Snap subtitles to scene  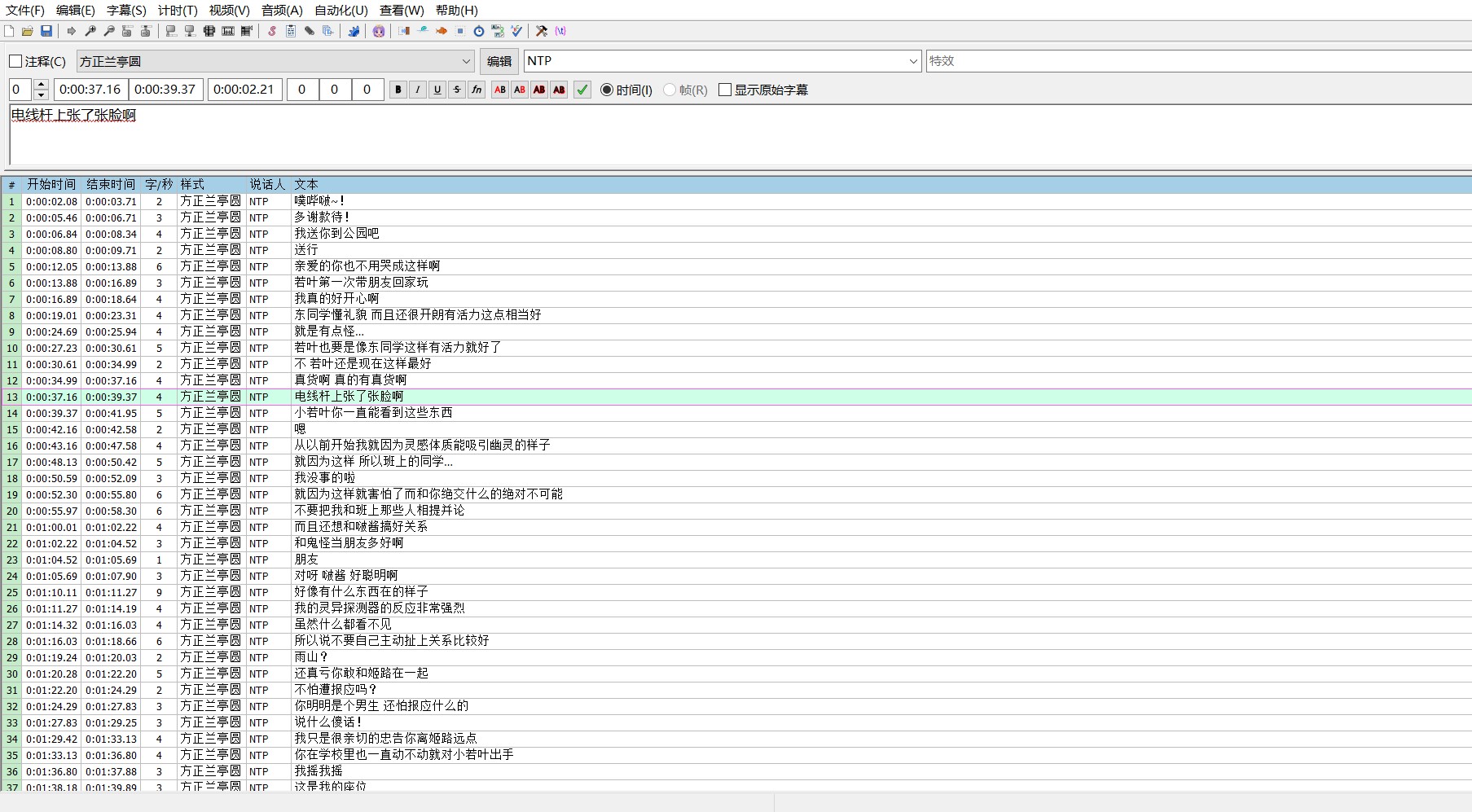[228, 31]
